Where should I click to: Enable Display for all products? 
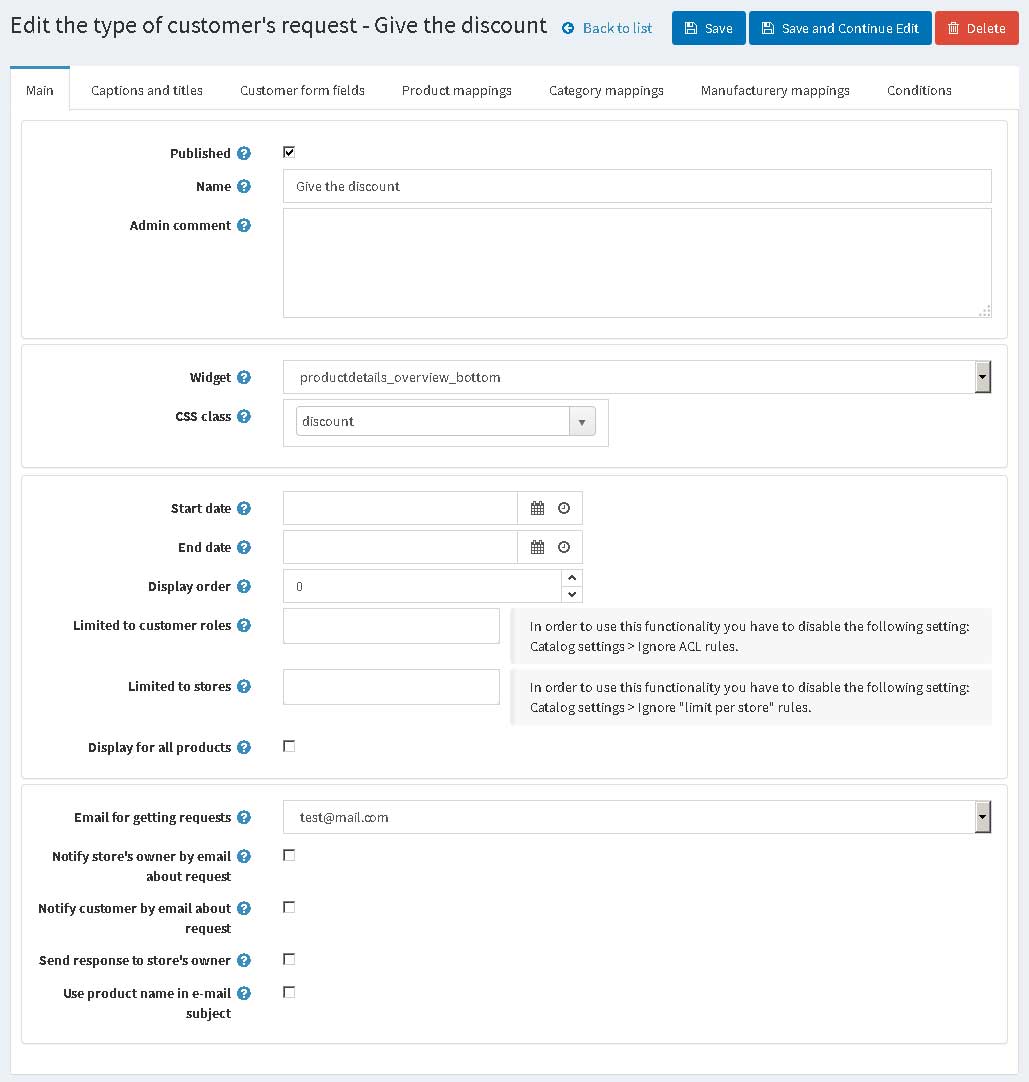click(x=289, y=746)
